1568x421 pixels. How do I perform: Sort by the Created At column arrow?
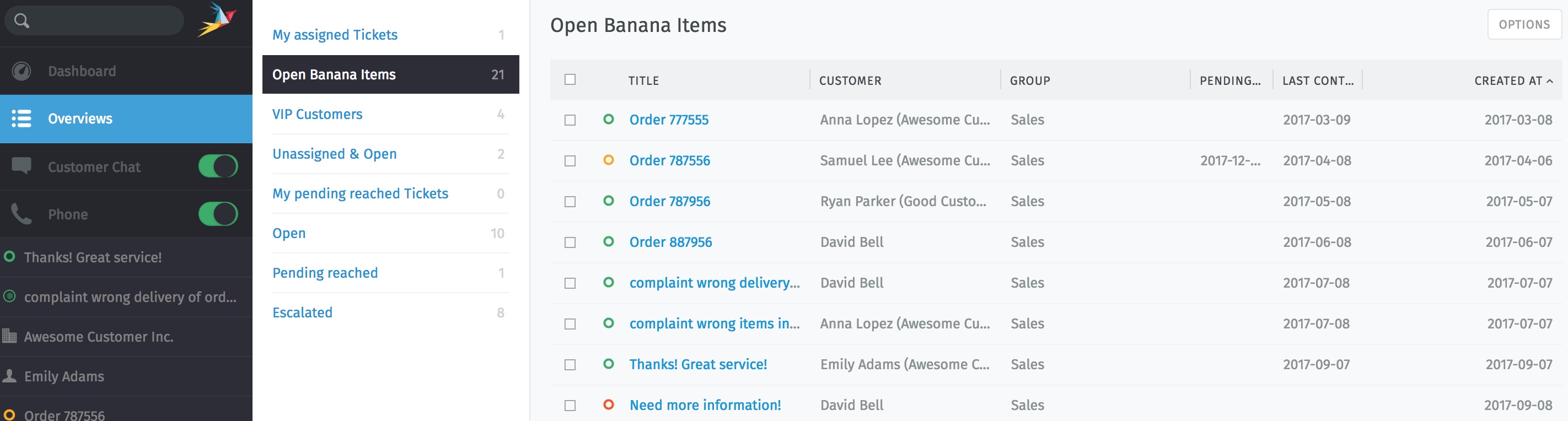click(x=1550, y=81)
